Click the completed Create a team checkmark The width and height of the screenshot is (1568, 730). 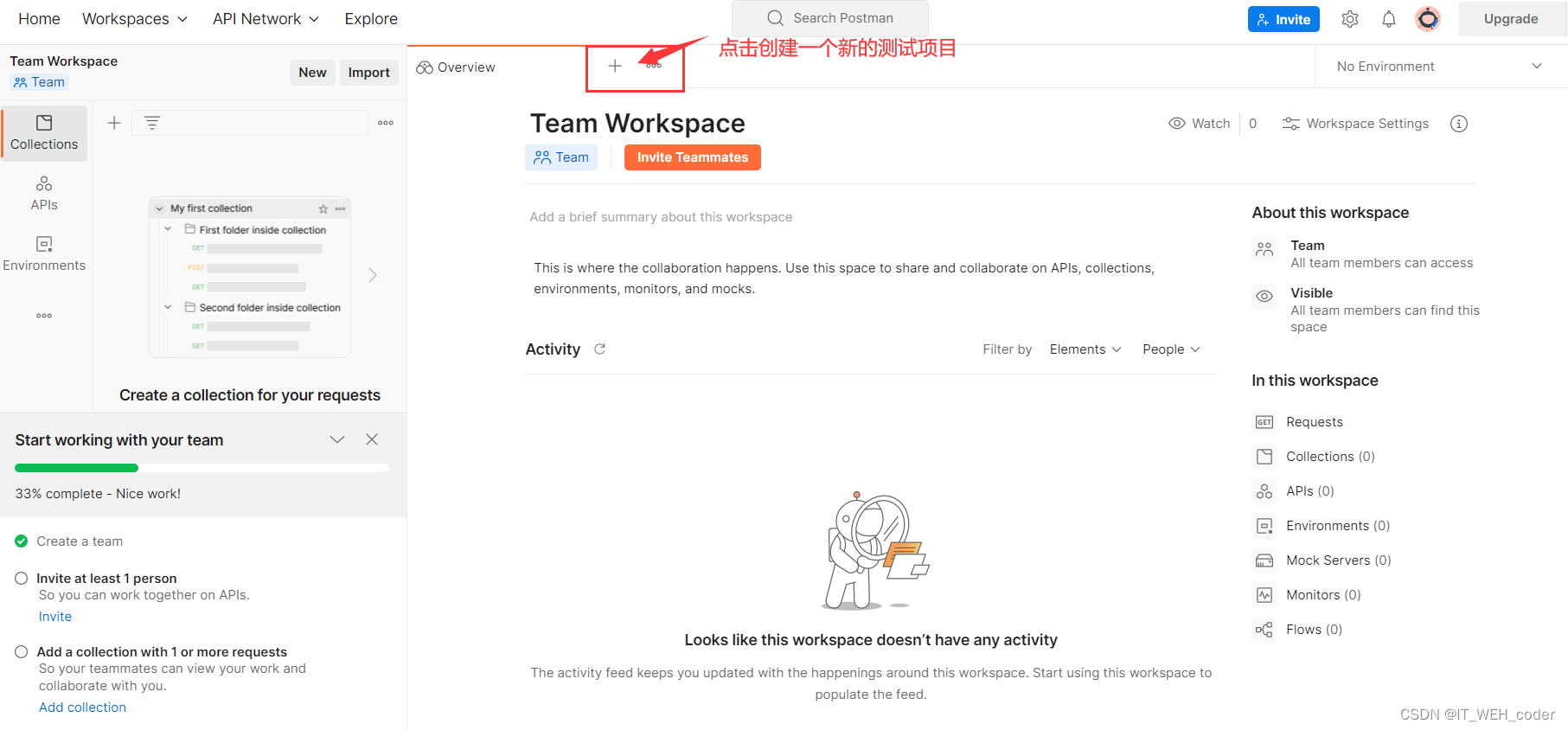tap(22, 541)
